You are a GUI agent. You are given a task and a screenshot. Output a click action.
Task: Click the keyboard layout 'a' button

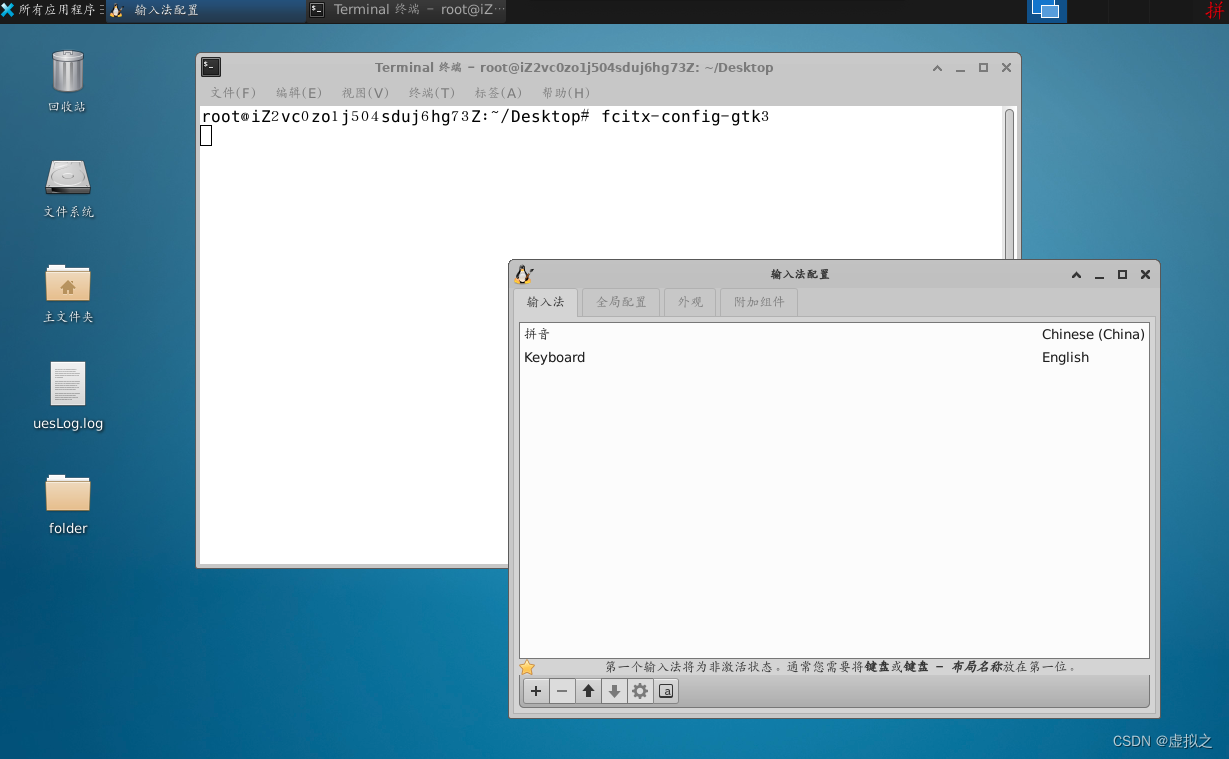666,691
